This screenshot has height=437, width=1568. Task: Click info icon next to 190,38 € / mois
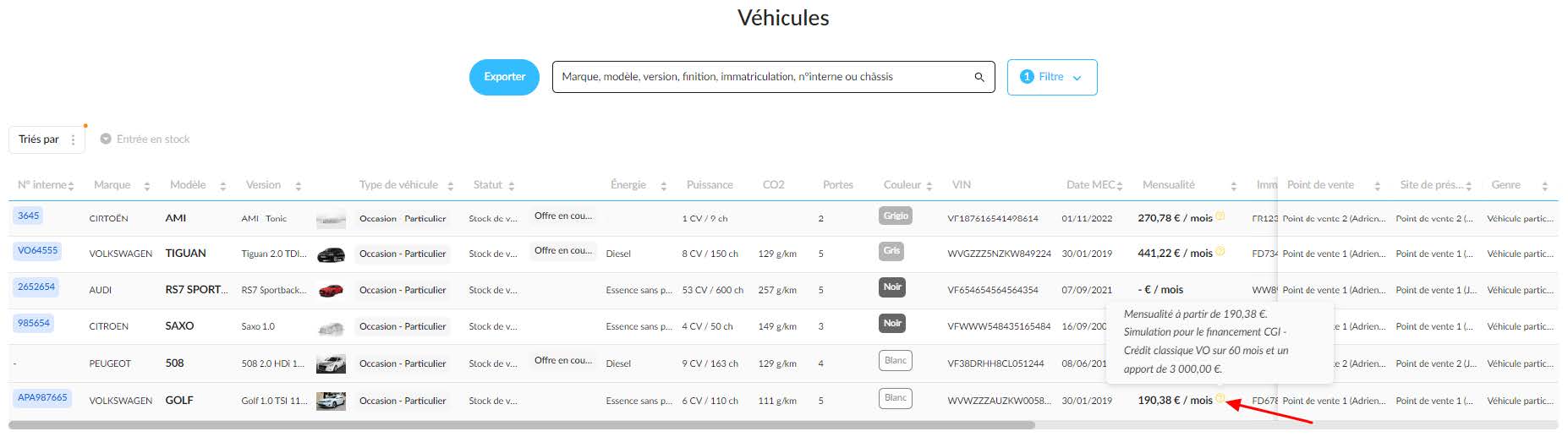[x=1220, y=398]
